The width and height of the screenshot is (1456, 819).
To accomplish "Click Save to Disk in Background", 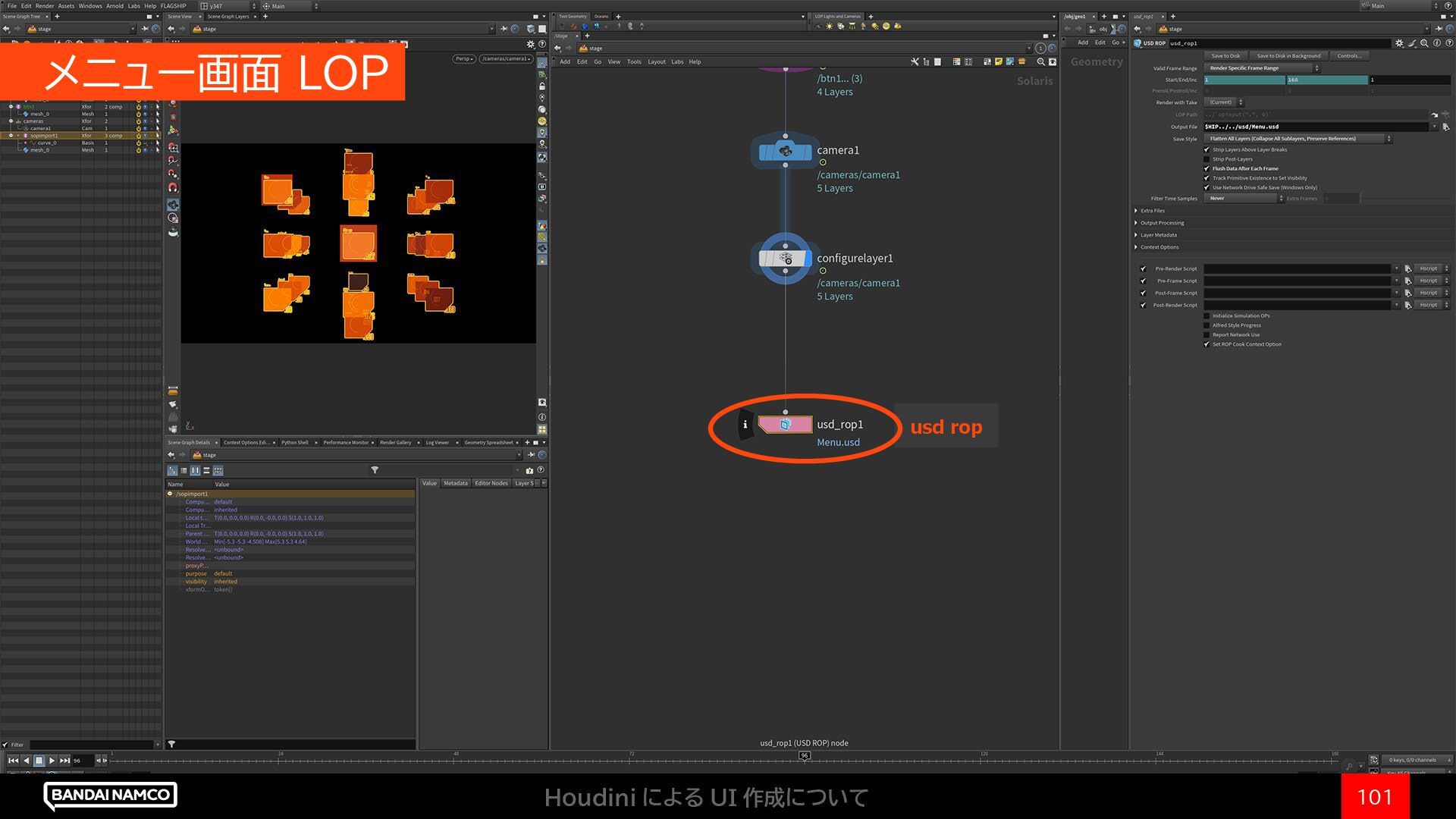I will click(1288, 56).
